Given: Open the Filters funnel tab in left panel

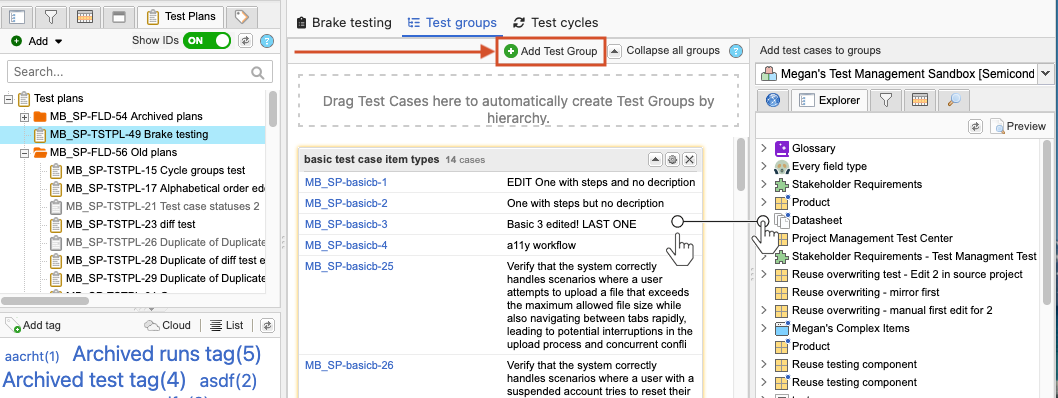Looking at the screenshot, I should 51,17.
